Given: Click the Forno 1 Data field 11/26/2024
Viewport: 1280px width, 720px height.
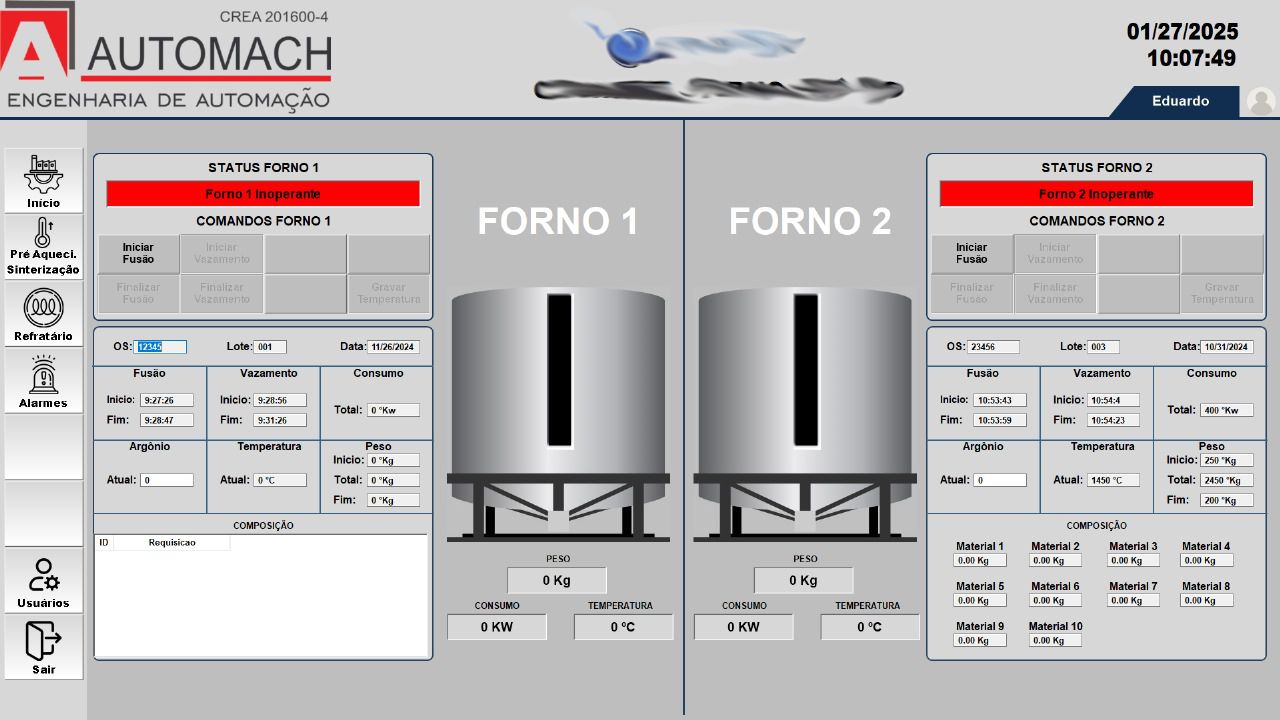Looking at the screenshot, I should click(393, 347).
